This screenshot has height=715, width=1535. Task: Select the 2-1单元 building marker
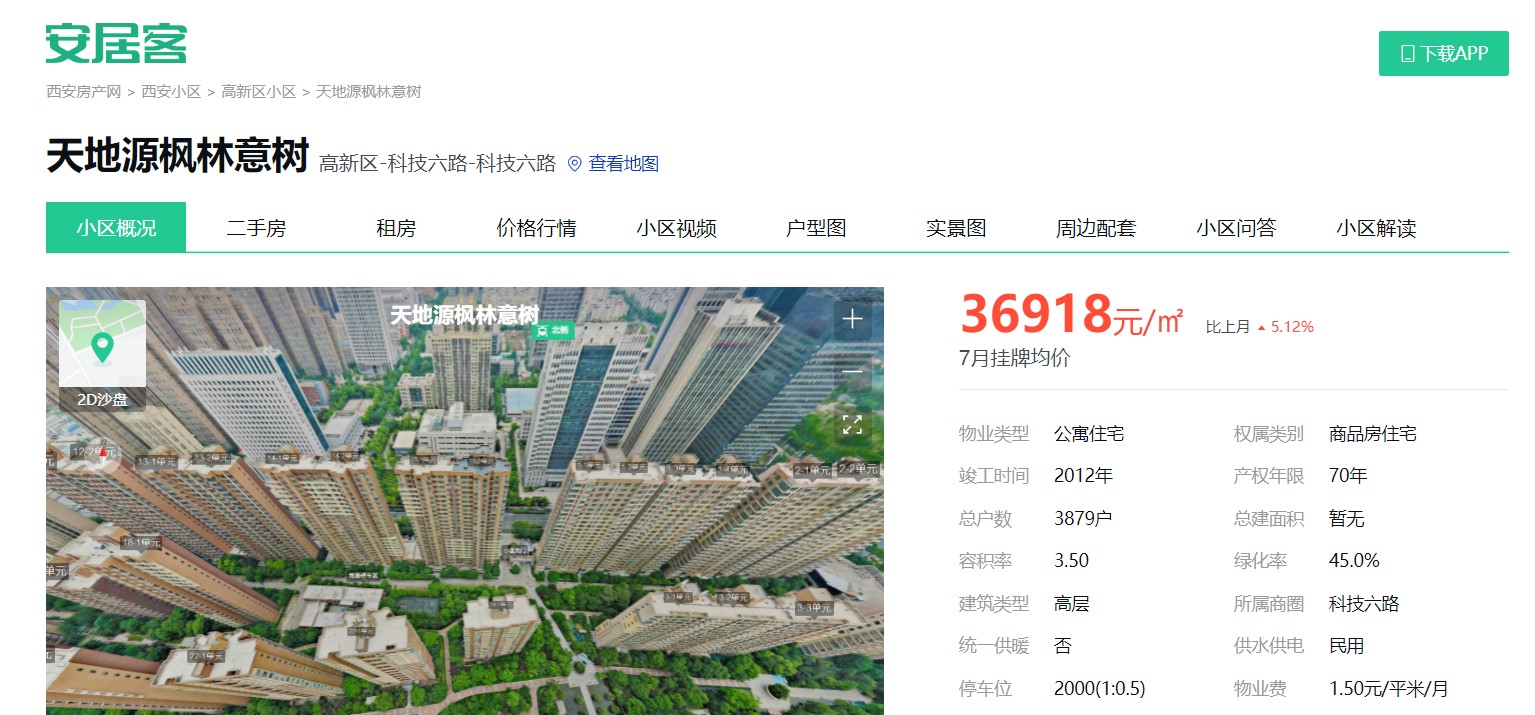(811, 470)
